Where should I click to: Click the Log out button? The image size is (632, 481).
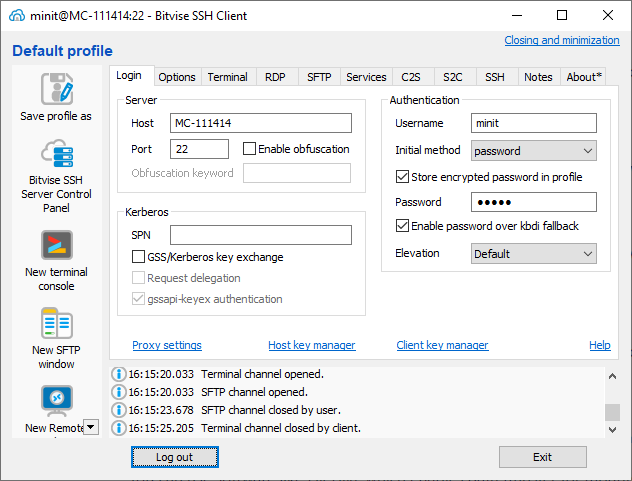(x=175, y=457)
